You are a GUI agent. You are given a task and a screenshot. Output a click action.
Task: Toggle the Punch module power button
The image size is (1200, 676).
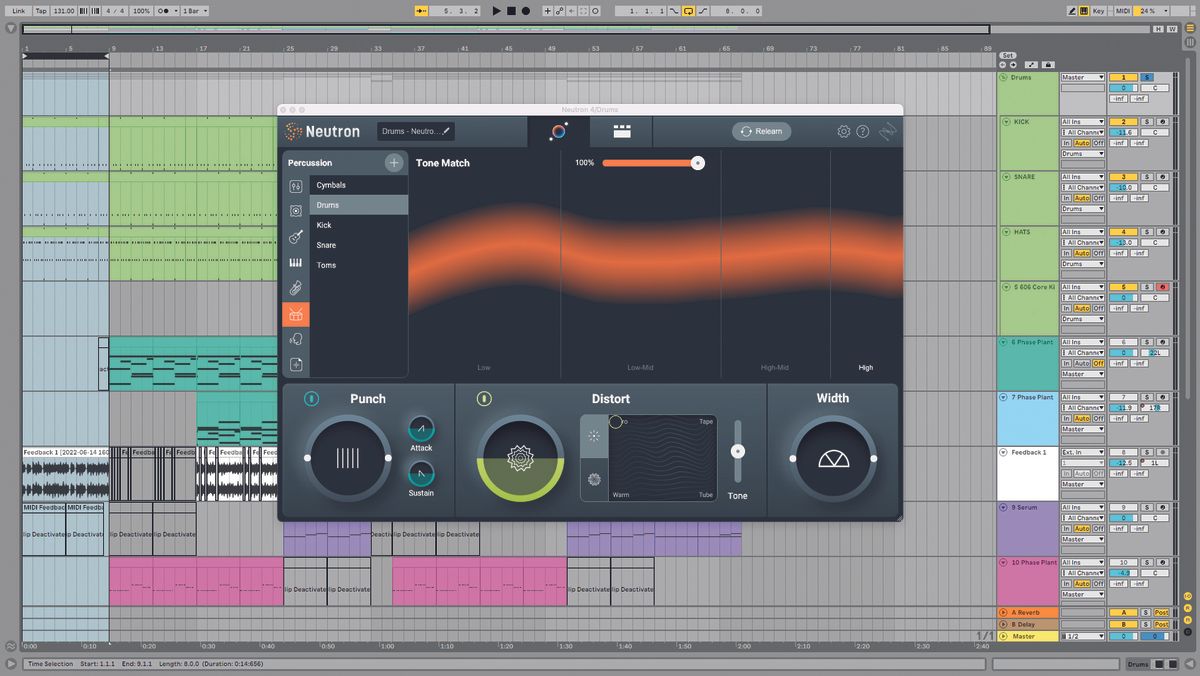[311, 399]
